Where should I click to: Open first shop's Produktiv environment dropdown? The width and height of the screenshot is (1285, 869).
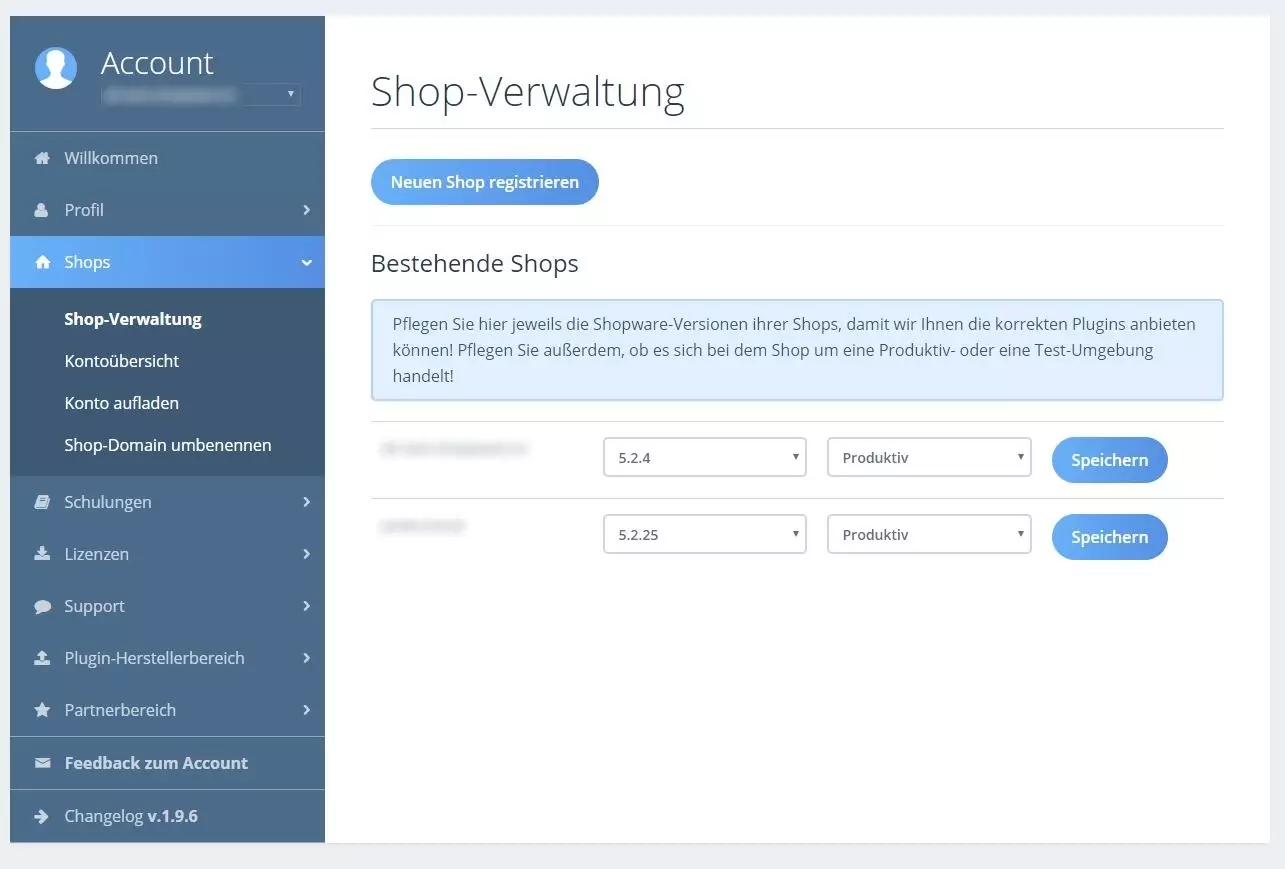[928, 458]
